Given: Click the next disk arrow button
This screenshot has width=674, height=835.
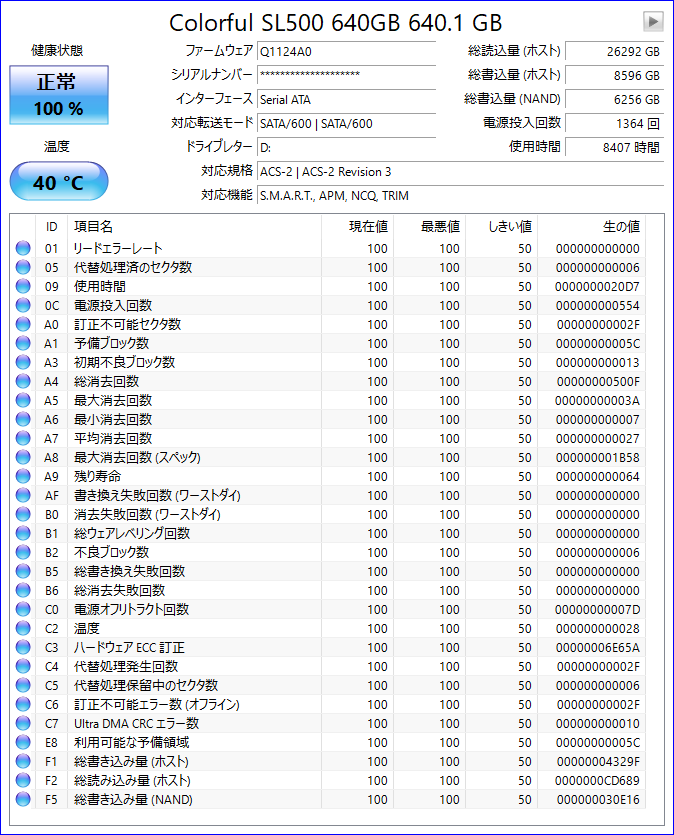Looking at the screenshot, I should [x=653, y=22].
